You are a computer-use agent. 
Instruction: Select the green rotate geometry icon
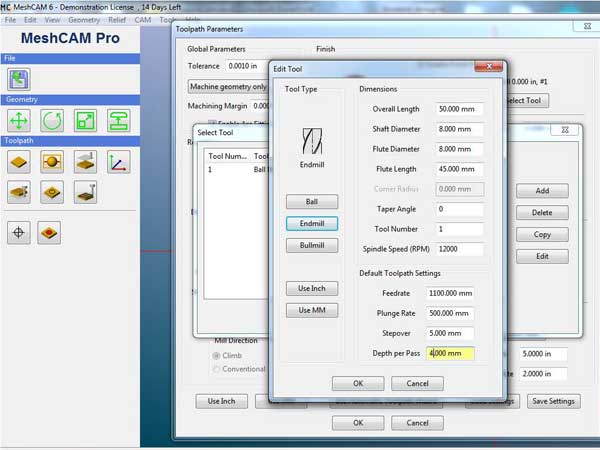pyautogui.click(x=52, y=121)
